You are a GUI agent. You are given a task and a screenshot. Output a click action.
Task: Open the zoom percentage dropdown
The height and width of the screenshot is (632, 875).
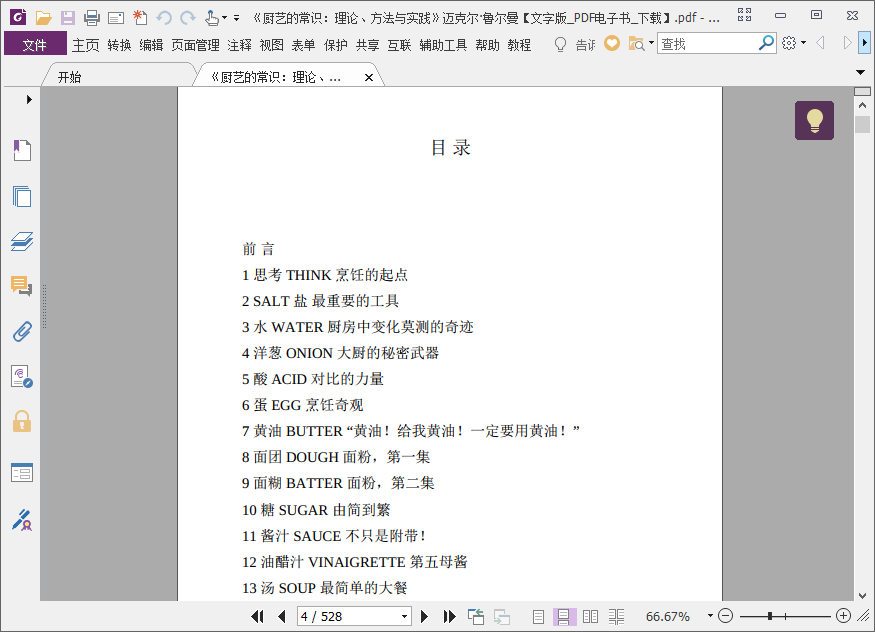710,616
